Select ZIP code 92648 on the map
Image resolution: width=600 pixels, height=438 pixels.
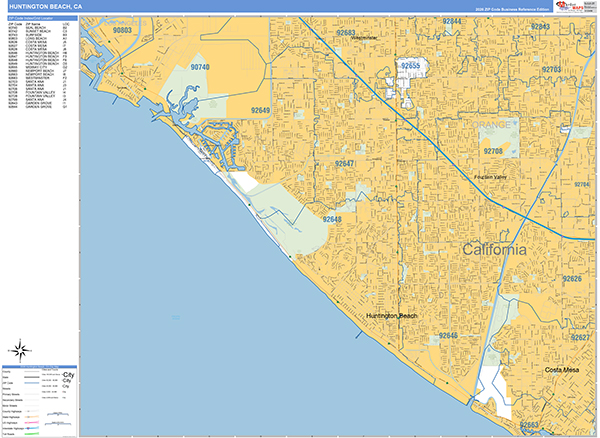click(332, 219)
